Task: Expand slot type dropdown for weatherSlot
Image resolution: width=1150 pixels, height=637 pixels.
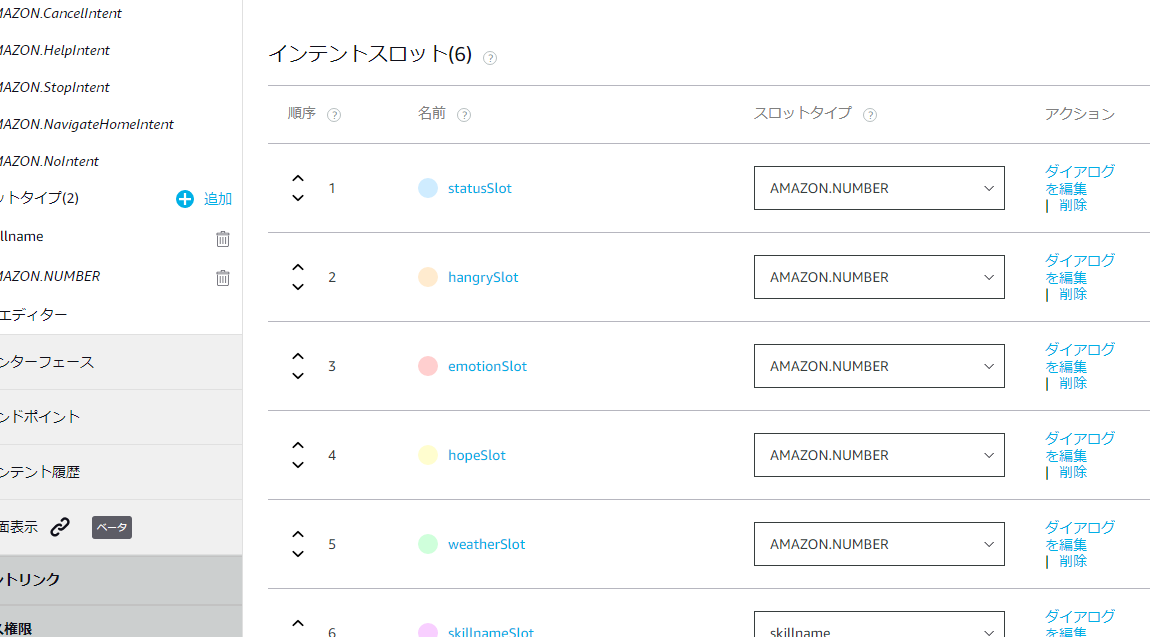Action: [879, 544]
